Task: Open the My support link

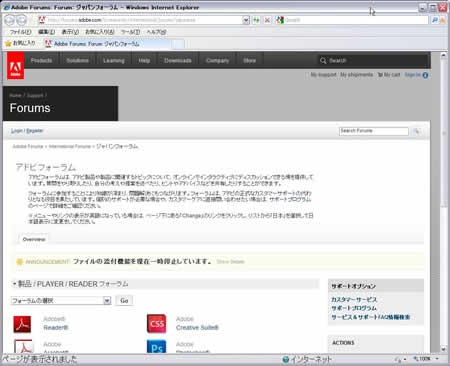Action: (323, 75)
